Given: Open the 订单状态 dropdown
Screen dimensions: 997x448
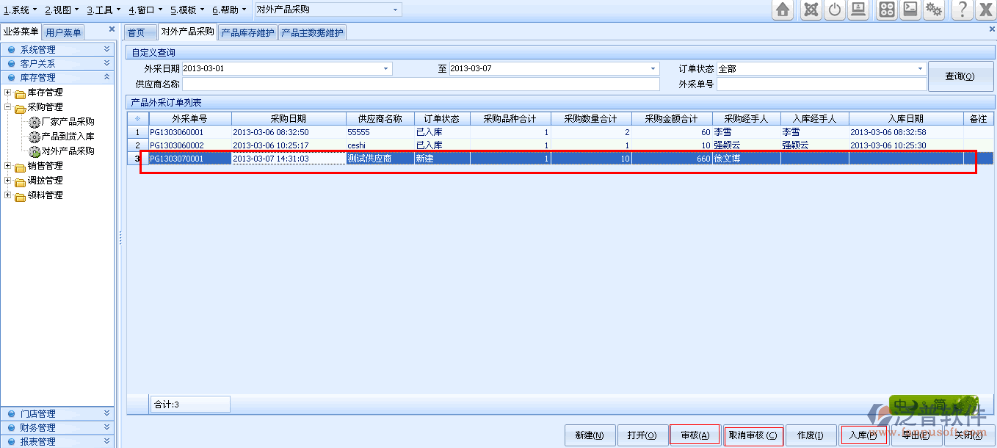Looking at the screenshot, I should pyautogui.click(x=921, y=69).
